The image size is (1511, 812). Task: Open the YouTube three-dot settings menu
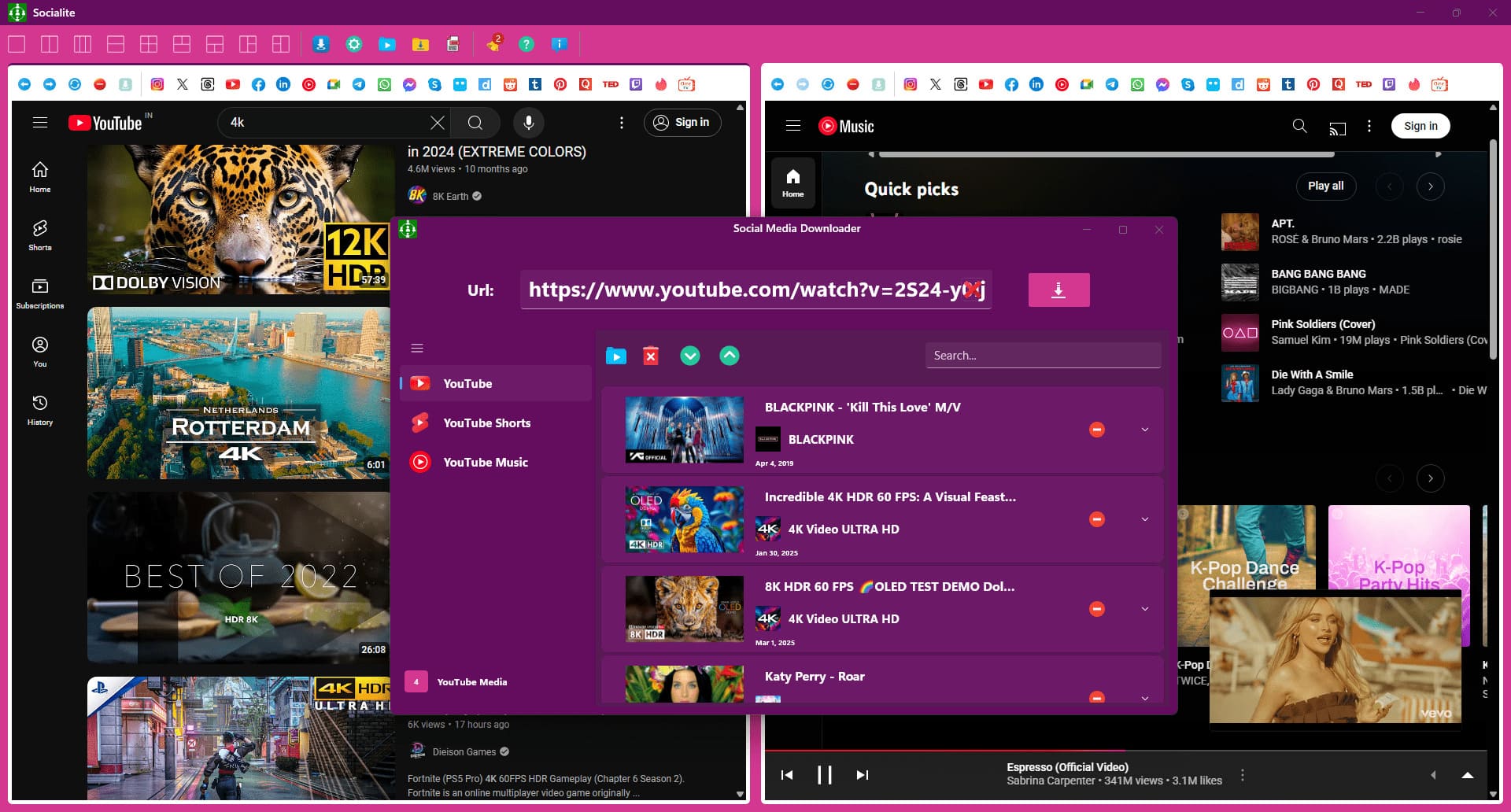tap(622, 123)
